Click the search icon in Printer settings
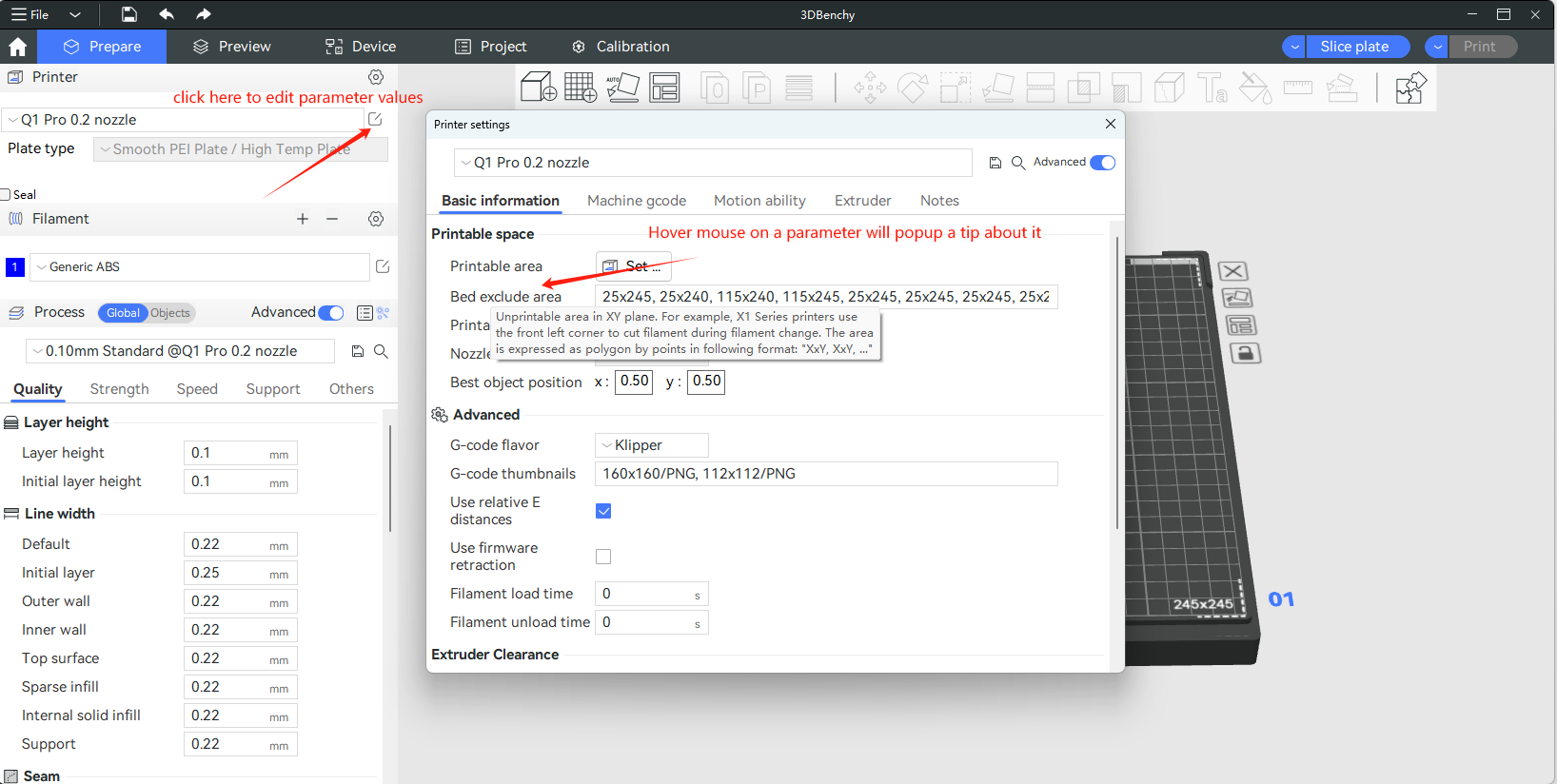The image size is (1557, 784). [1018, 163]
